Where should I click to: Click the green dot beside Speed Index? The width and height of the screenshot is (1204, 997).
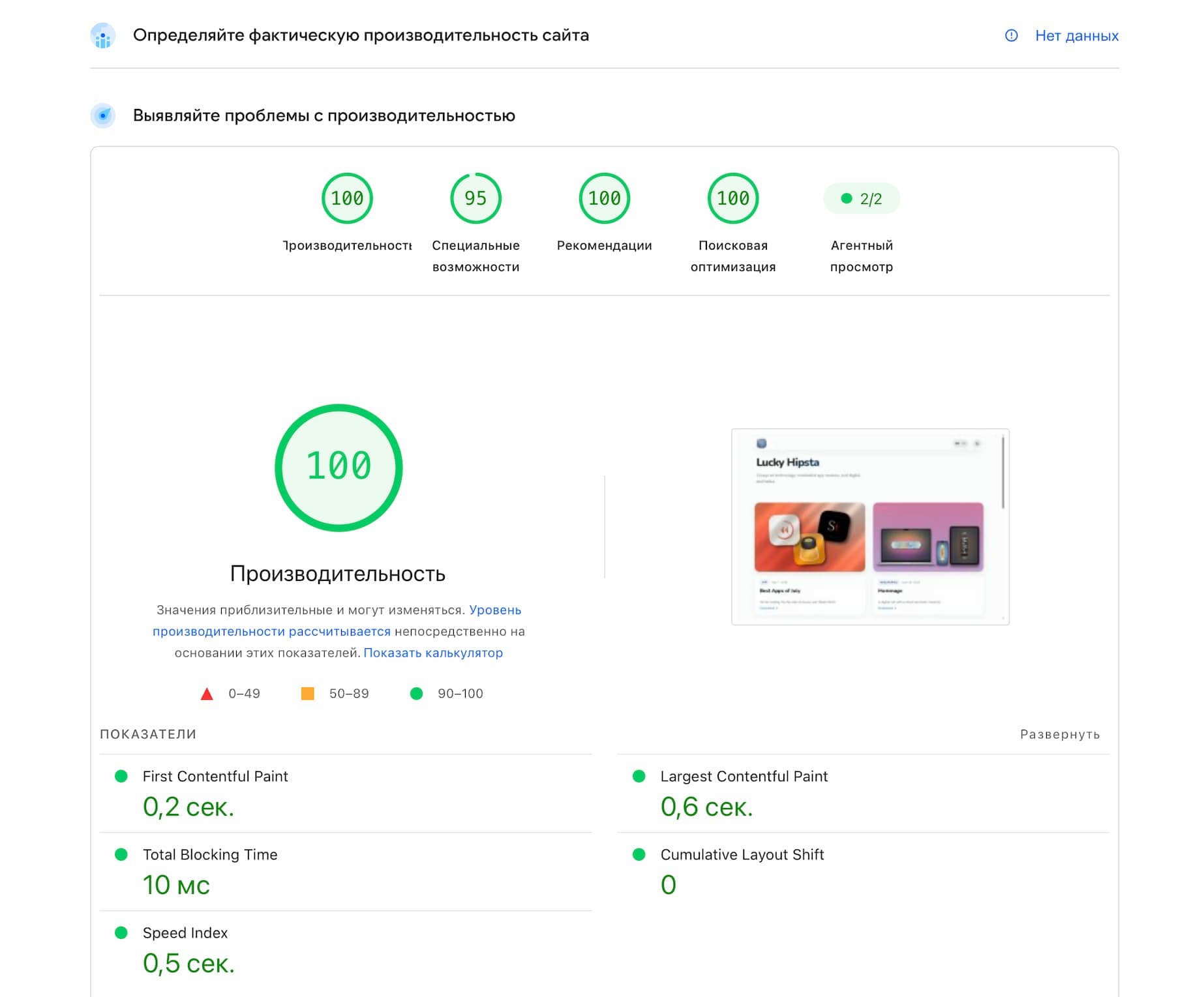click(x=121, y=932)
